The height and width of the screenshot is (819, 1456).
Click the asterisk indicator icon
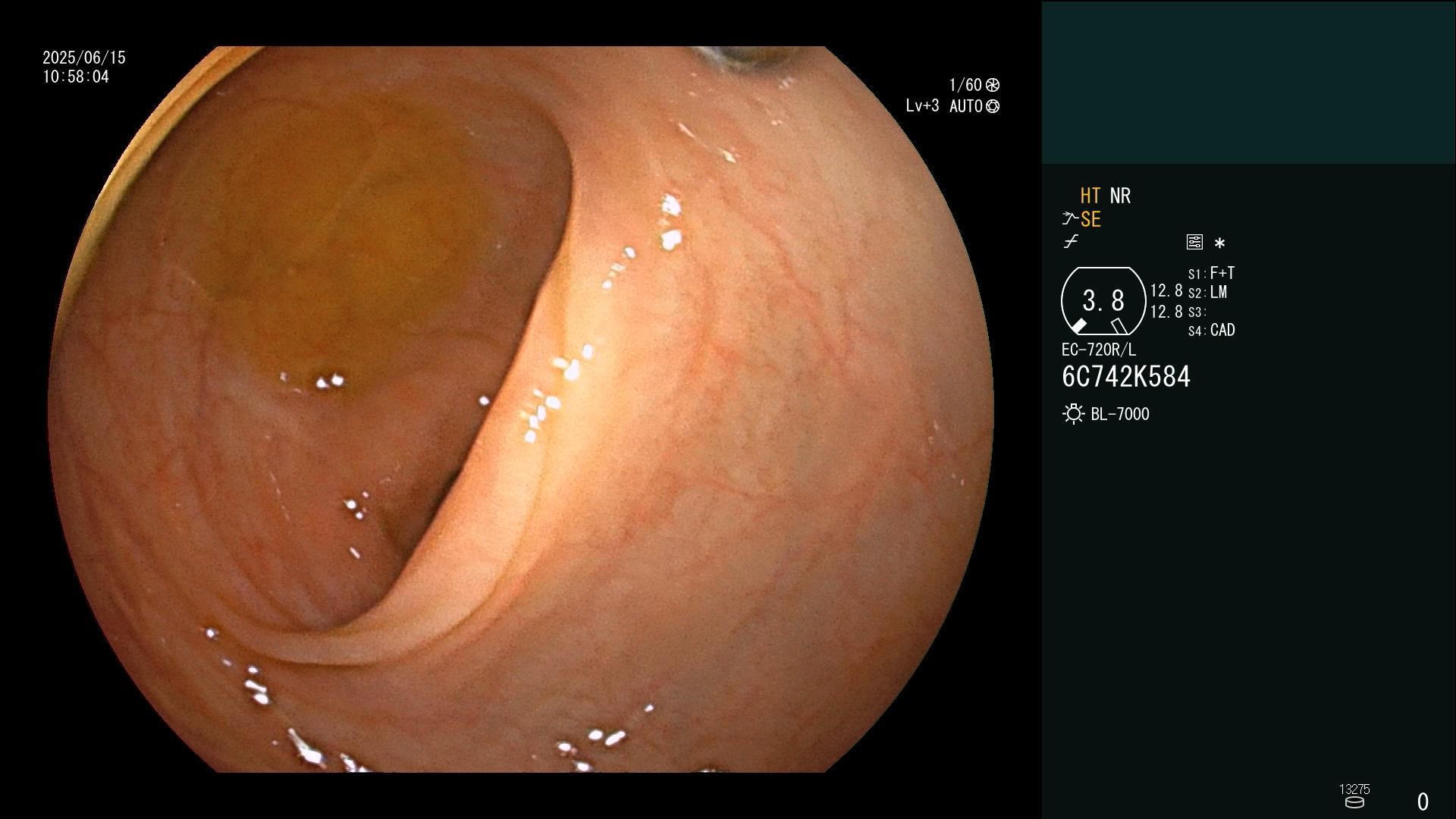1219,243
